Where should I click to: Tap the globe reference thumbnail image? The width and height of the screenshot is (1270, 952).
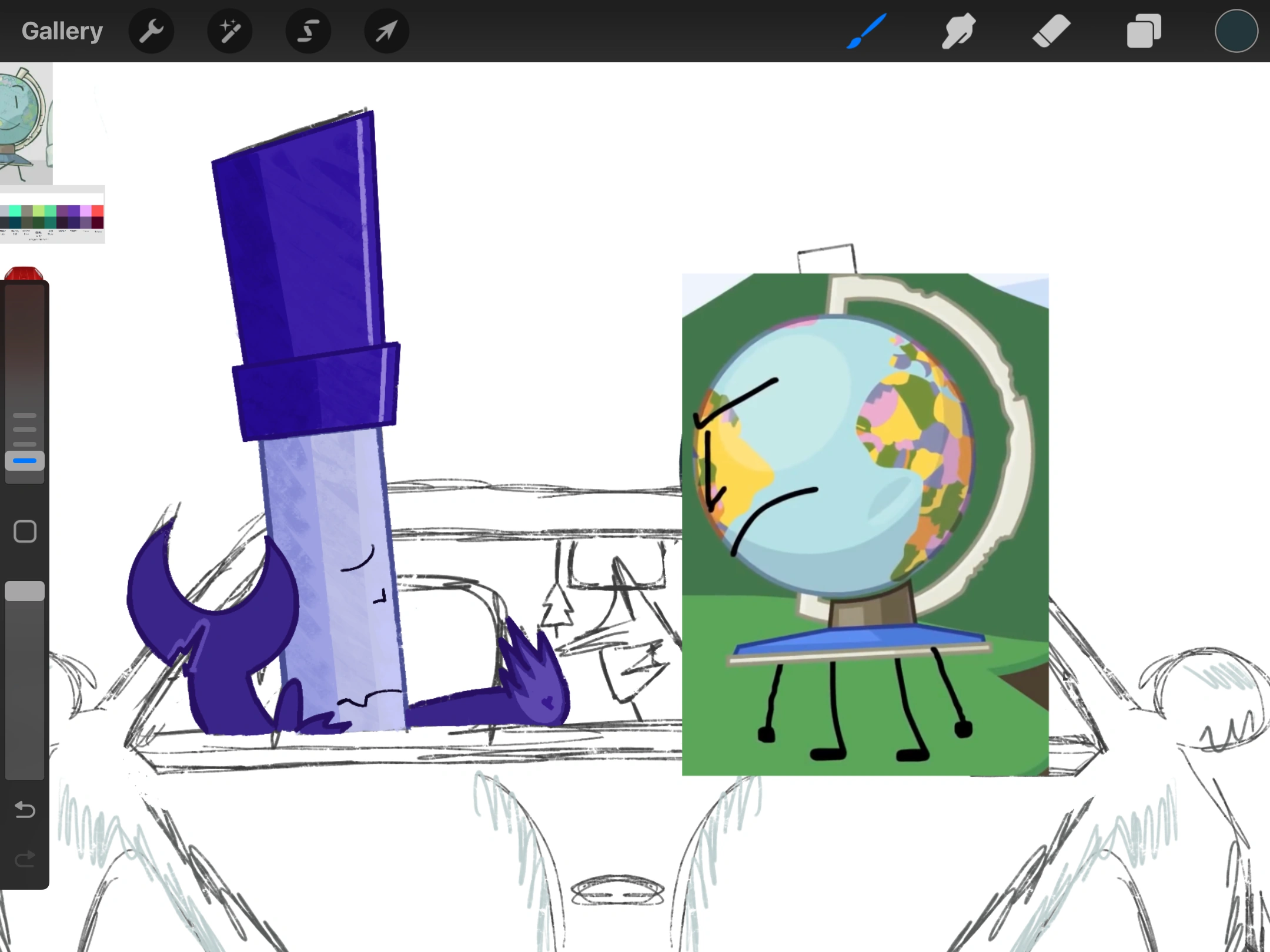[25, 123]
